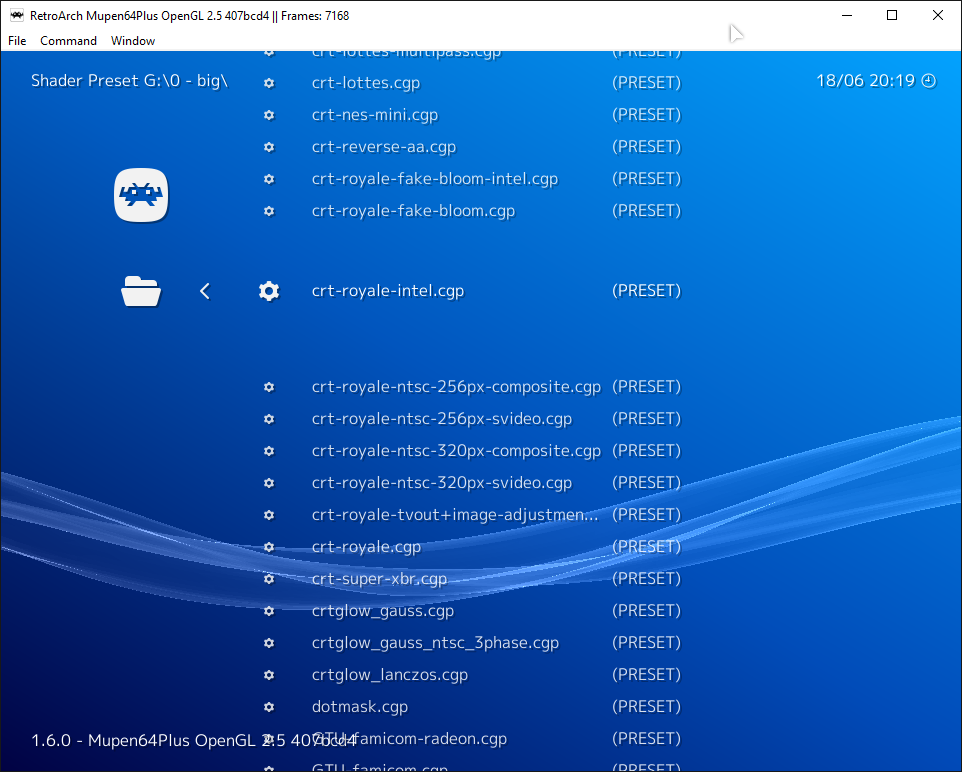Click the gear icon beside crt-royale-fake-bloom.cgp
Viewport: 962px width, 772px height.
coord(269,210)
